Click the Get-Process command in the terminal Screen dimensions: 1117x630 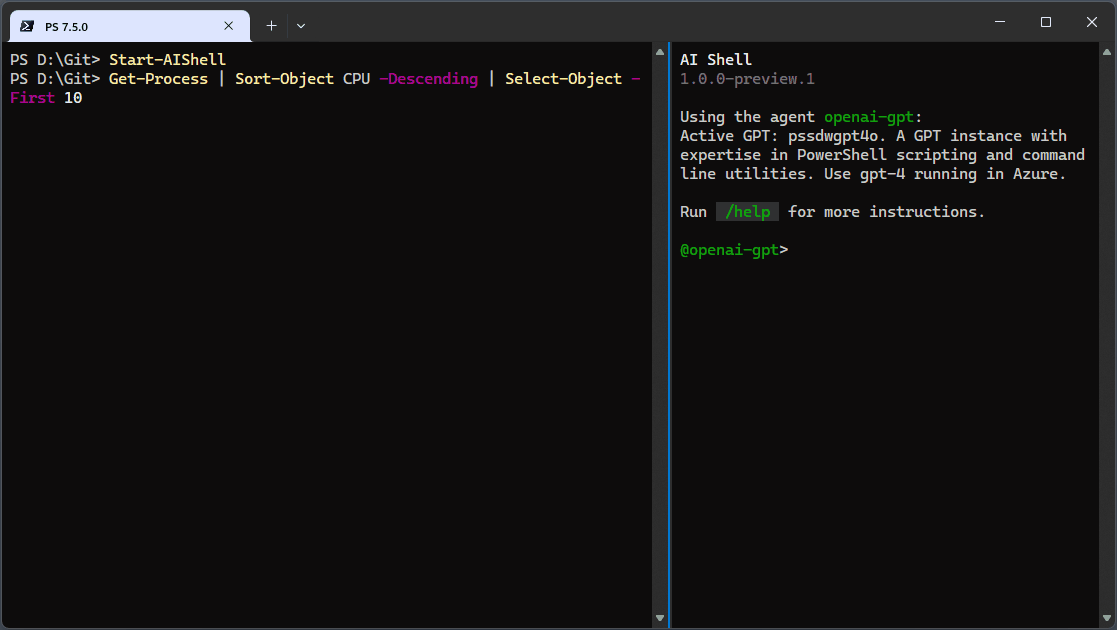point(162,78)
